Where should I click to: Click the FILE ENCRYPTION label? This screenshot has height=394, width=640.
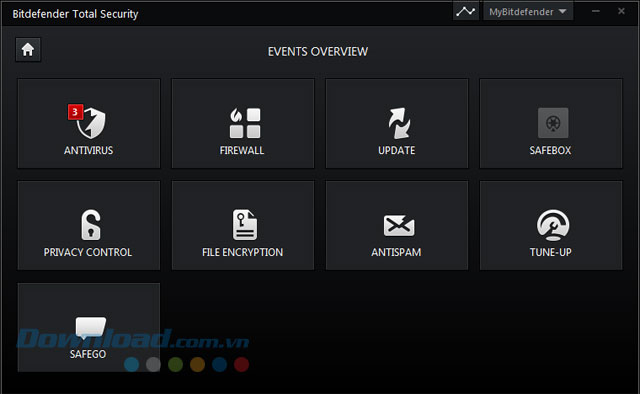242,252
